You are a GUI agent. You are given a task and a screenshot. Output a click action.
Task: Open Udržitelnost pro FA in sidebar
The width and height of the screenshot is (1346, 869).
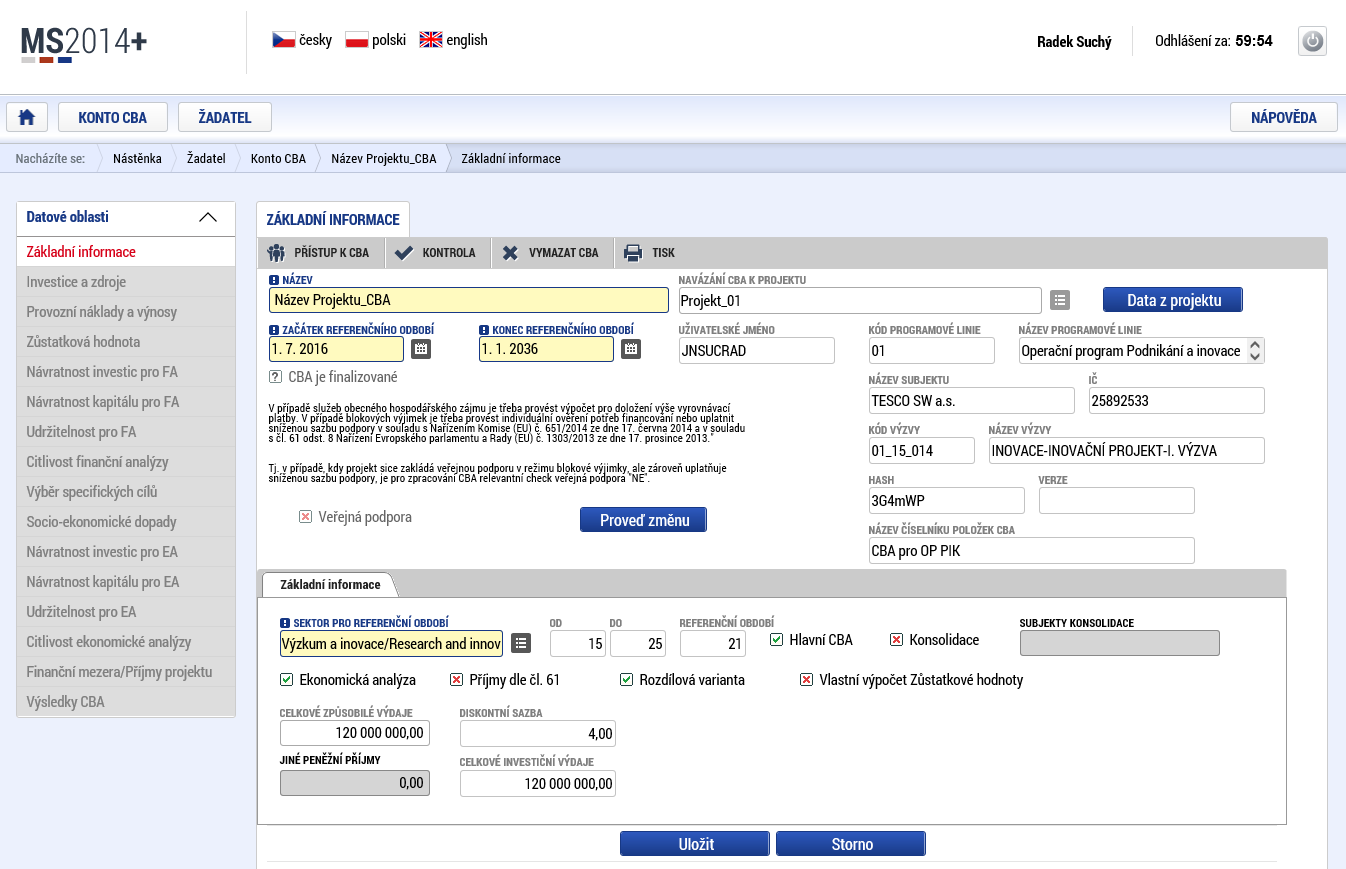(x=126, y=432)
